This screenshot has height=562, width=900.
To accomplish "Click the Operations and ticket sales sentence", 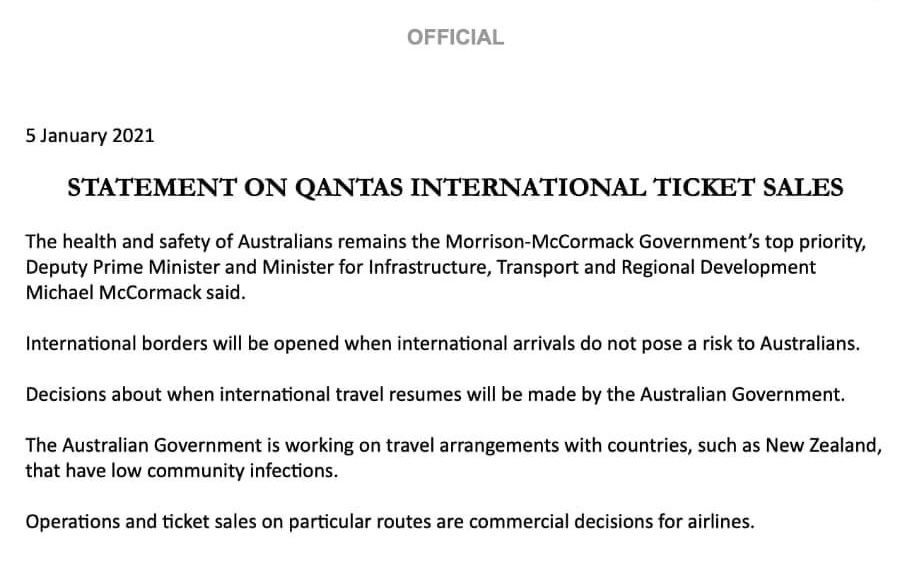I will click(390, 520).
